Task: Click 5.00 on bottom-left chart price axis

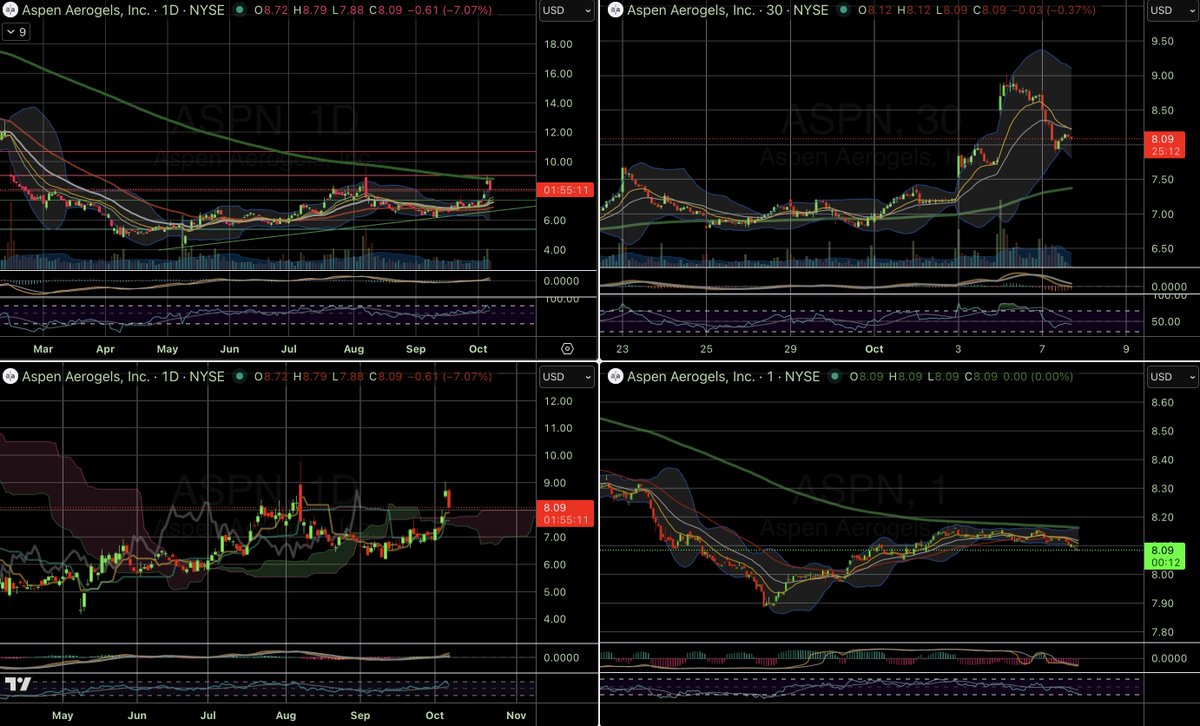Action: point(555,592)
